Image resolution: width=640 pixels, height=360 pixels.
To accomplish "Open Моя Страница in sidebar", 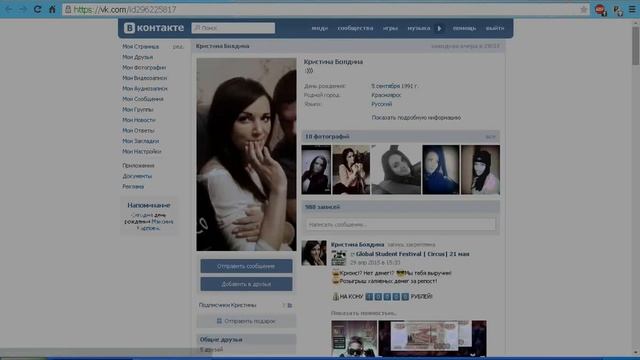I will pyautogui.click(x=140, y=47).
